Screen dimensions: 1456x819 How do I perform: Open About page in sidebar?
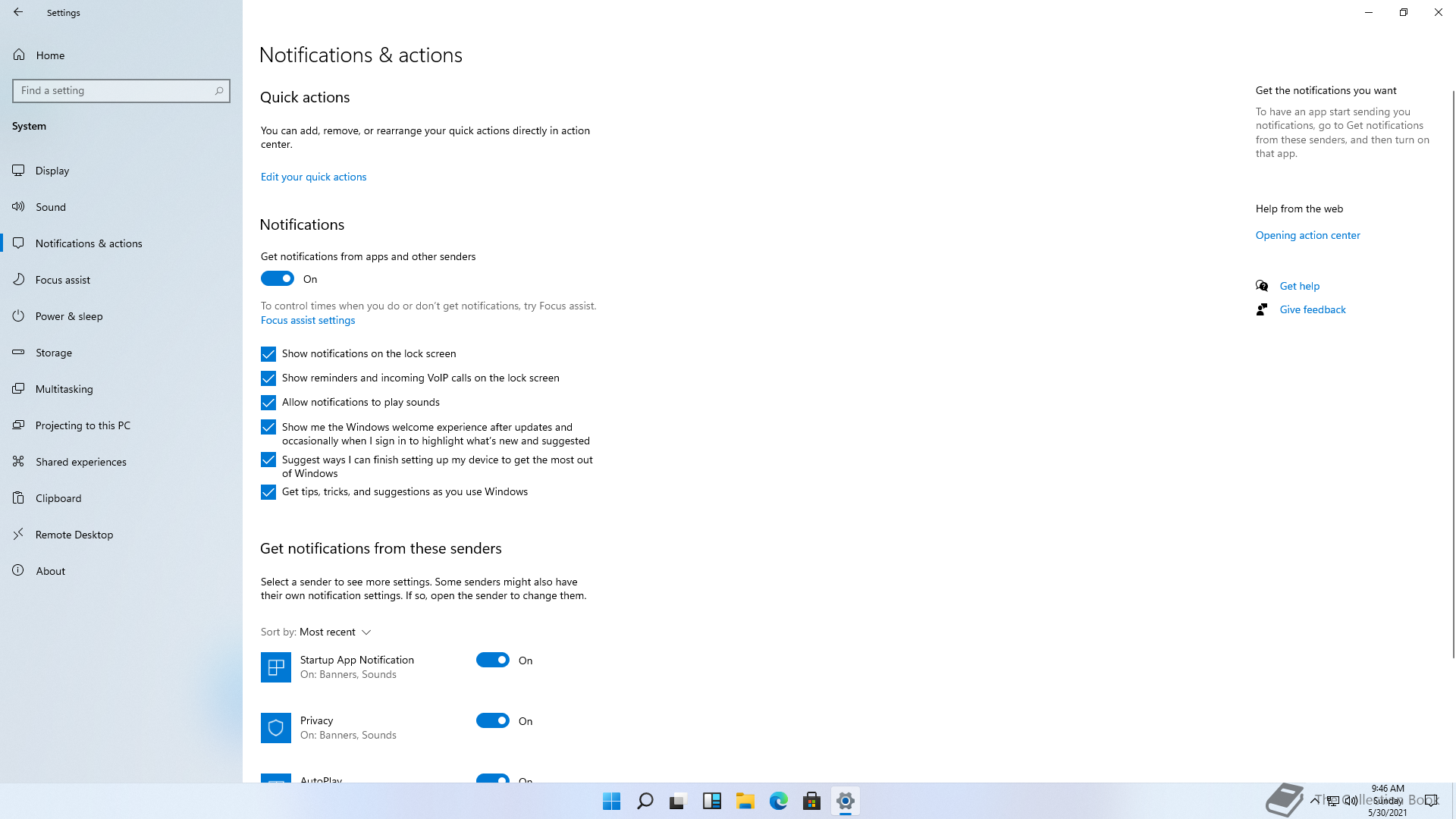pos(121,571)
